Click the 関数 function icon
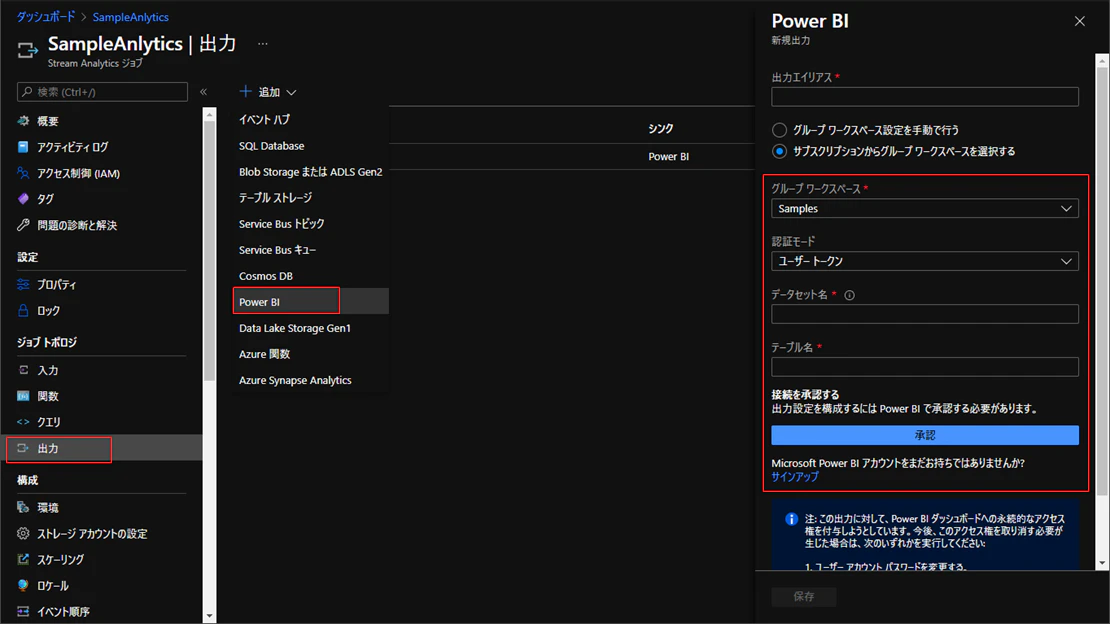 [23, 396]
